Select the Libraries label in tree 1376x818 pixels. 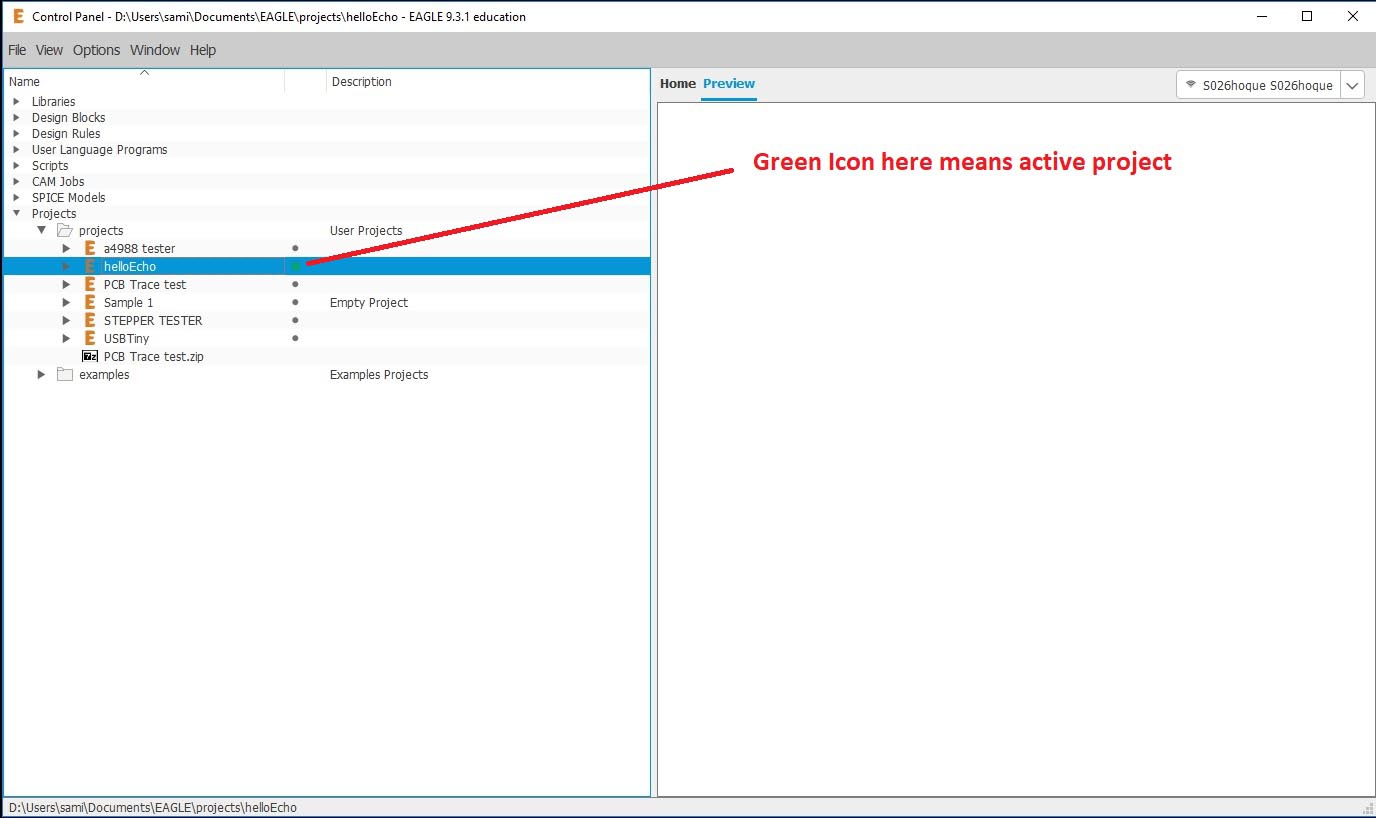pyautogui.click(x=53, y=101)
